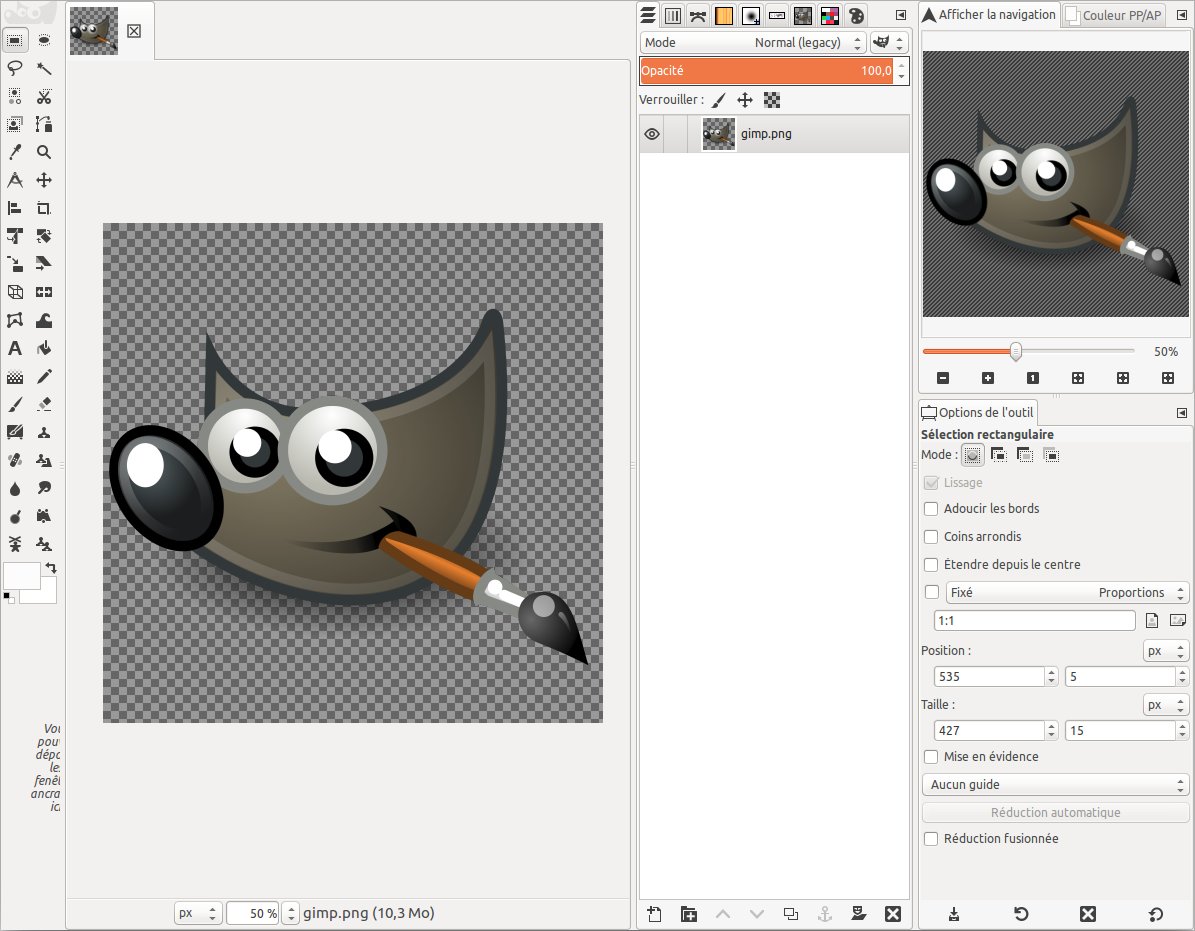Click the Réduction automatique button
This screenshot has width=1195, height=931.
[1056, 812]
